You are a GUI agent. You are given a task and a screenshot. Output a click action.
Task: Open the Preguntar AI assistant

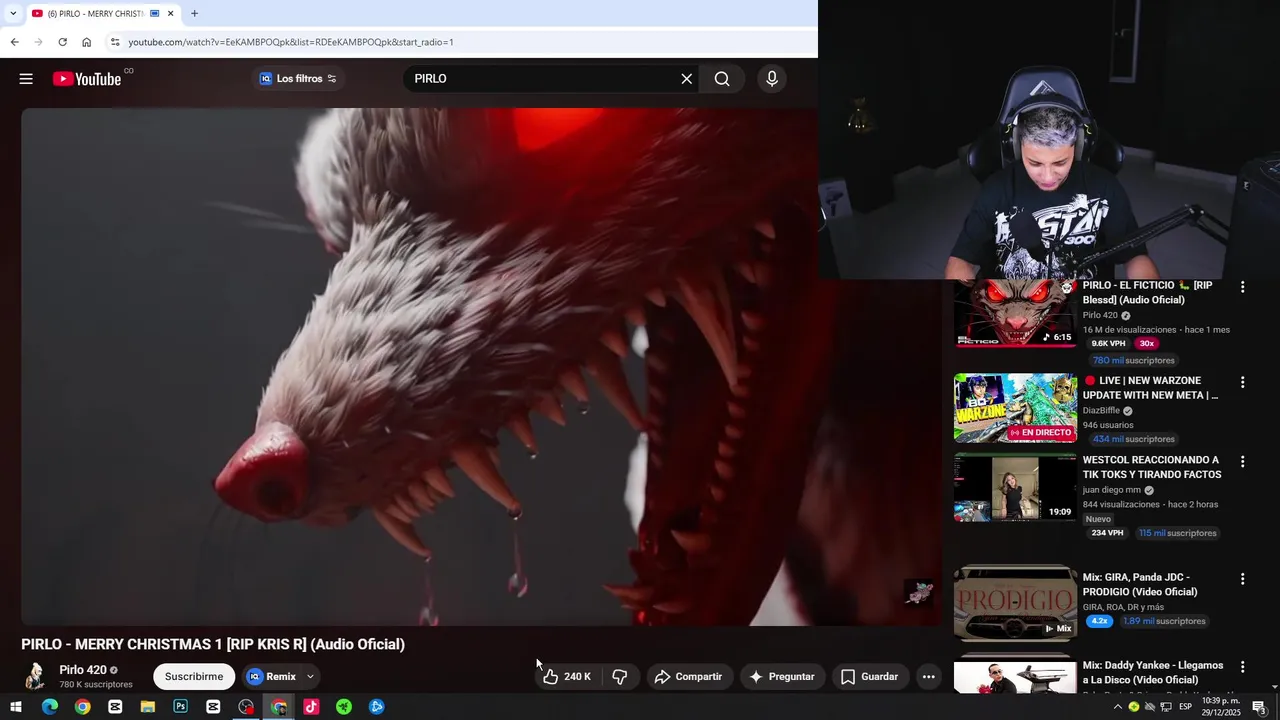point(782,677)
